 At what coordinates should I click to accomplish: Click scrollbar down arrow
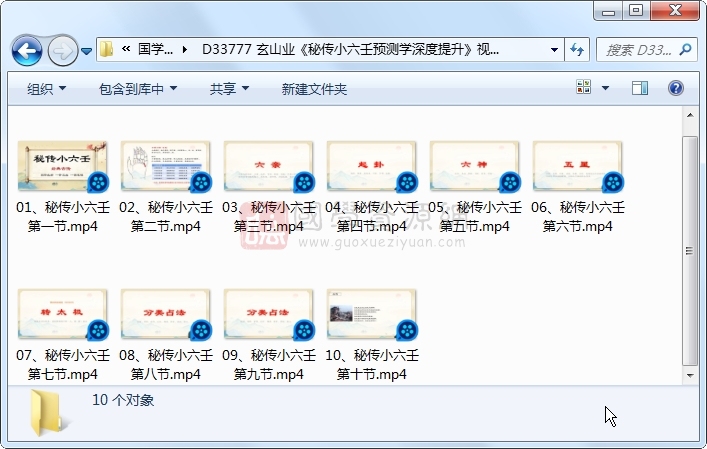tap(690, 376)
